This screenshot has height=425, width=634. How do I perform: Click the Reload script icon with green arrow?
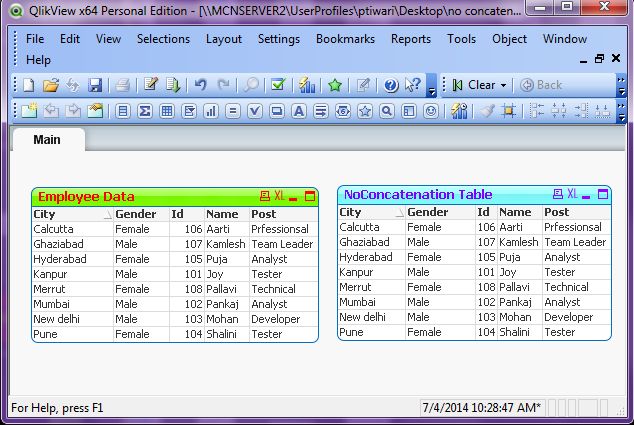[x=173, y=85]
